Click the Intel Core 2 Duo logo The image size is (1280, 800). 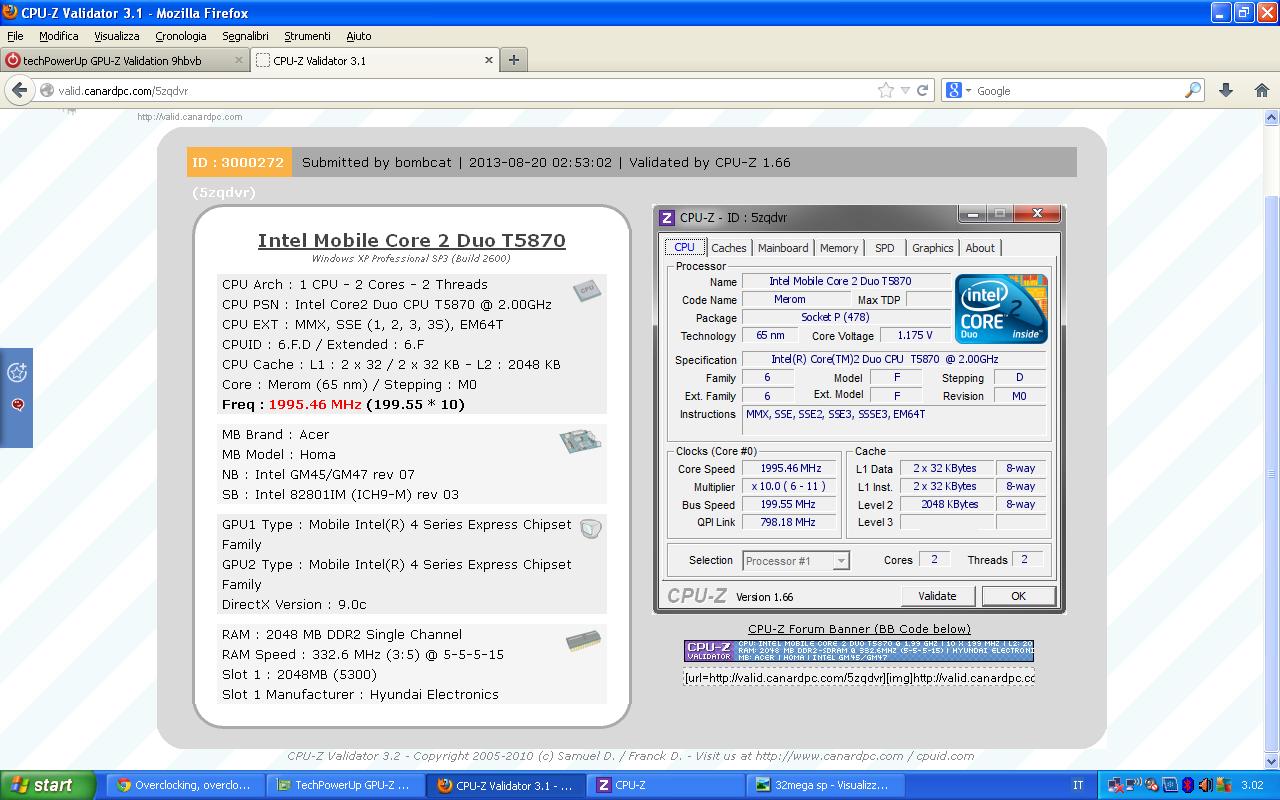(x=1001, y=309)
